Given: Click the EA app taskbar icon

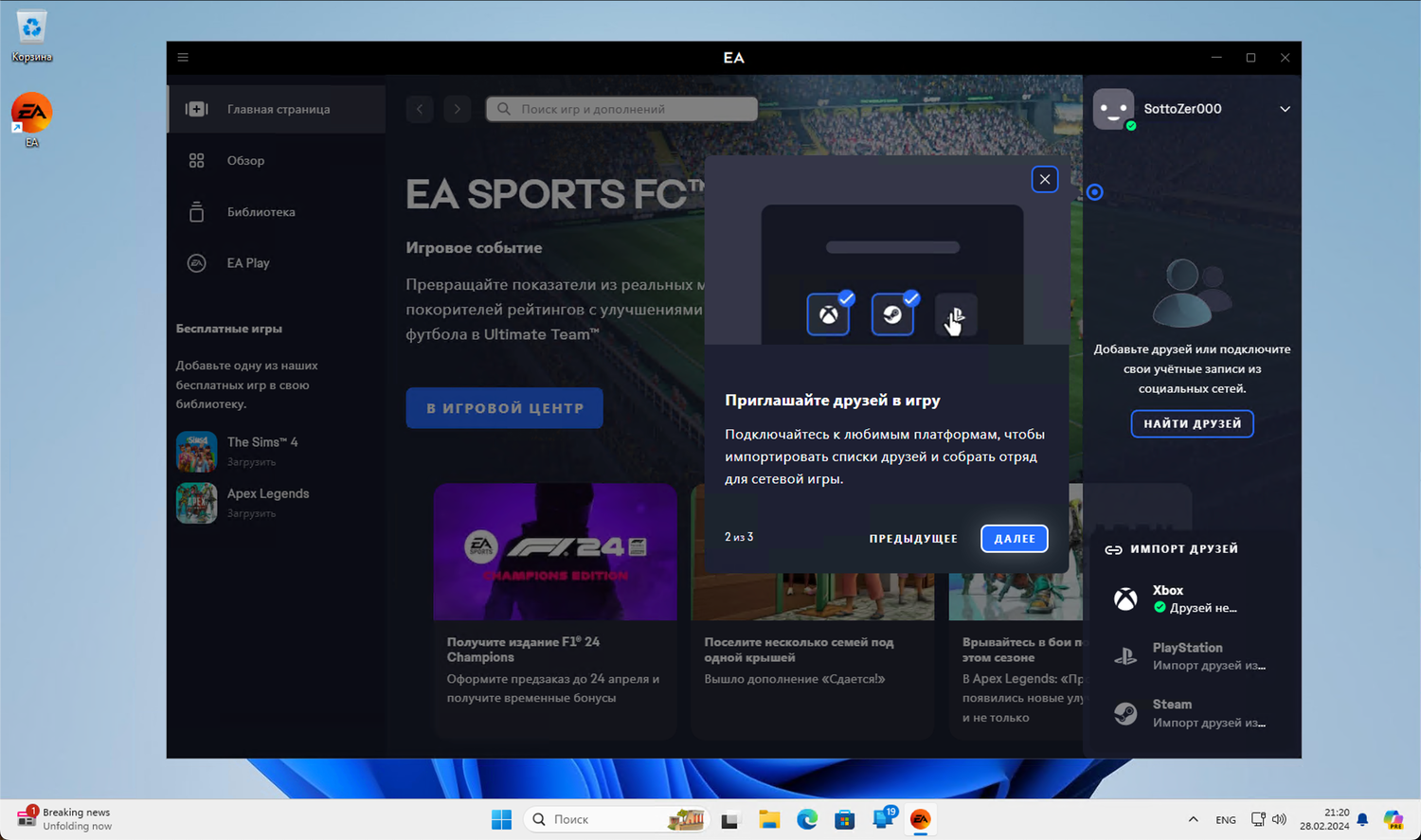Looking at the screenshot, I should point(921,819).
